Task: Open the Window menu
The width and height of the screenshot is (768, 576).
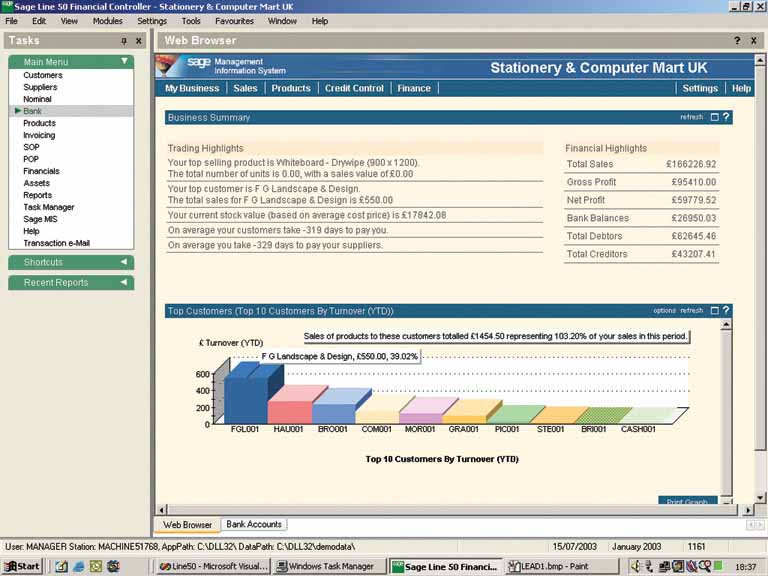Action: (x=282, y=21)
